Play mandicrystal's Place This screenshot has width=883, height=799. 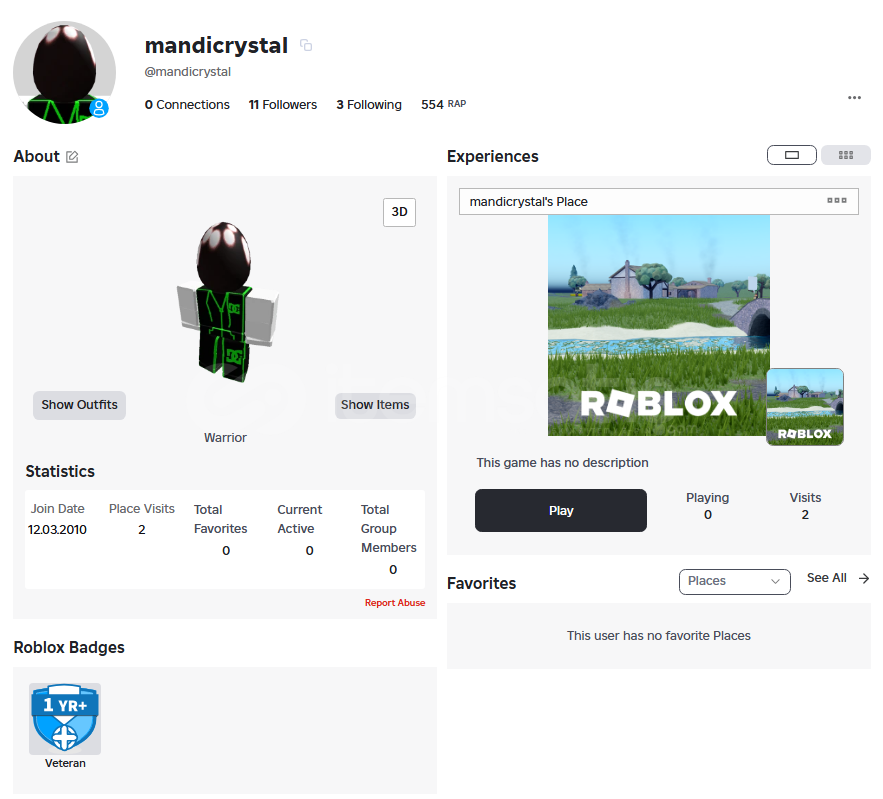pyautogui.click(x=560, y=511)
